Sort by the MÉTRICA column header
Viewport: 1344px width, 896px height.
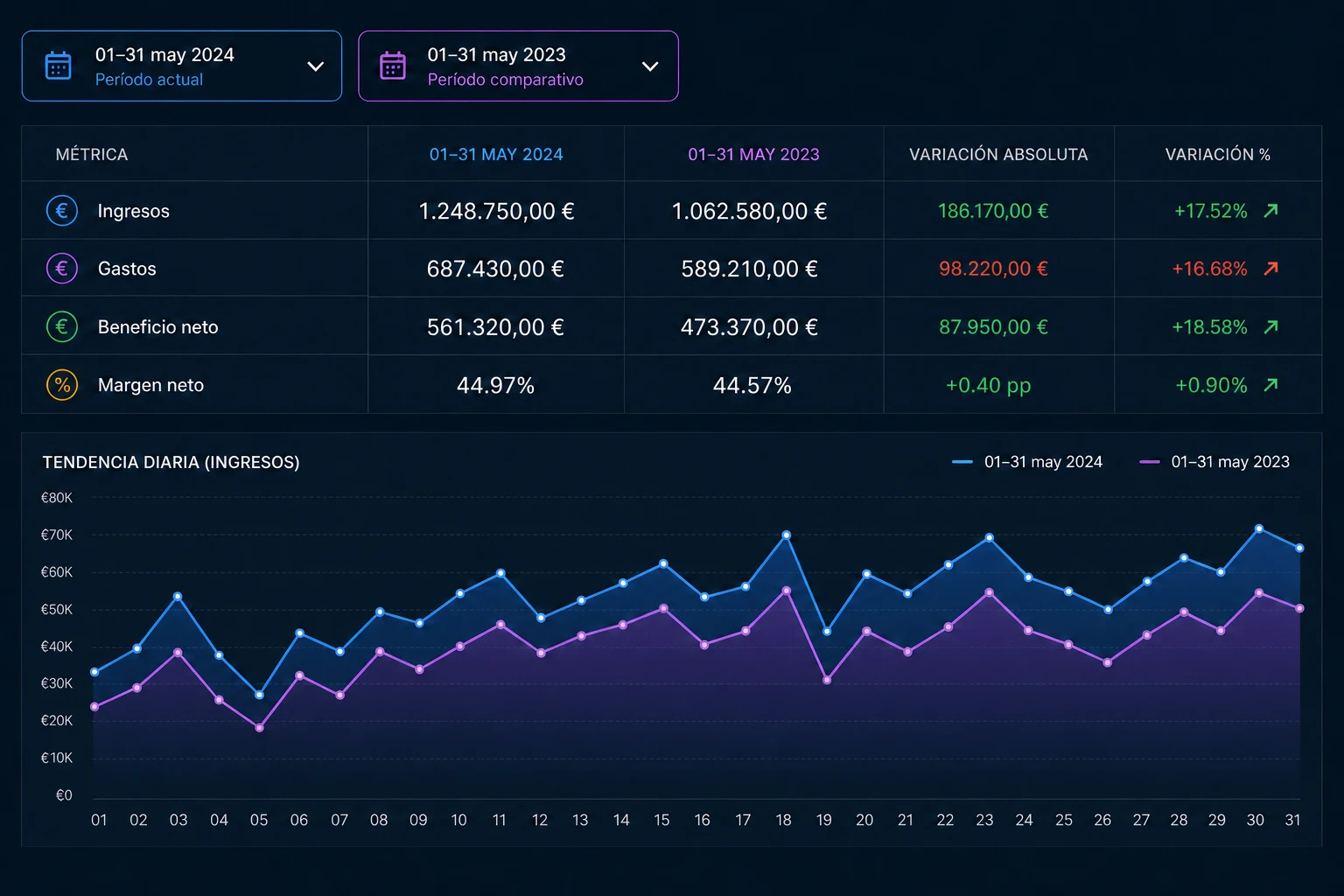(x=92, y=154)
